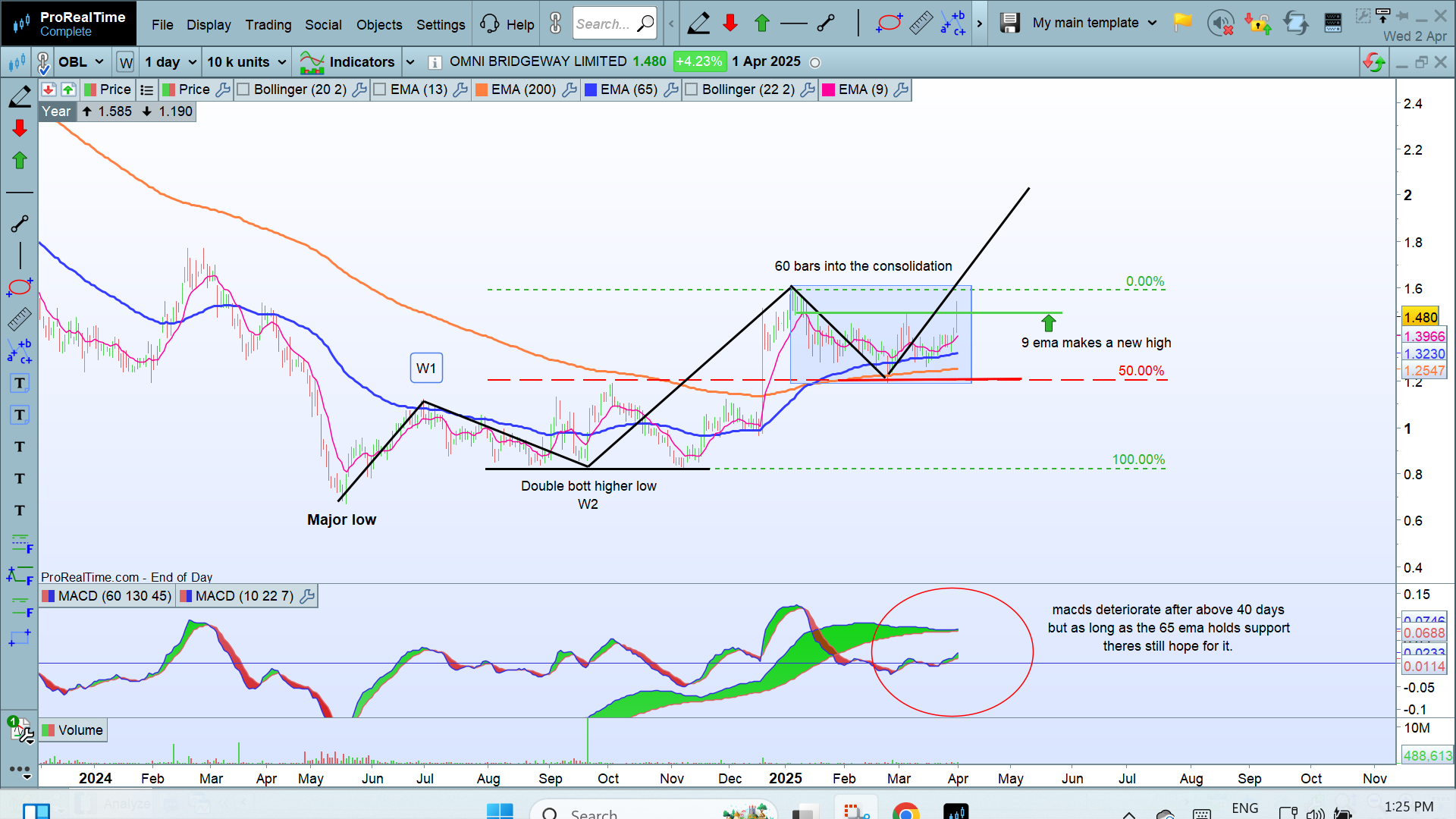Click the red ellipse tool in the top toolbar

tap(889, 24)
